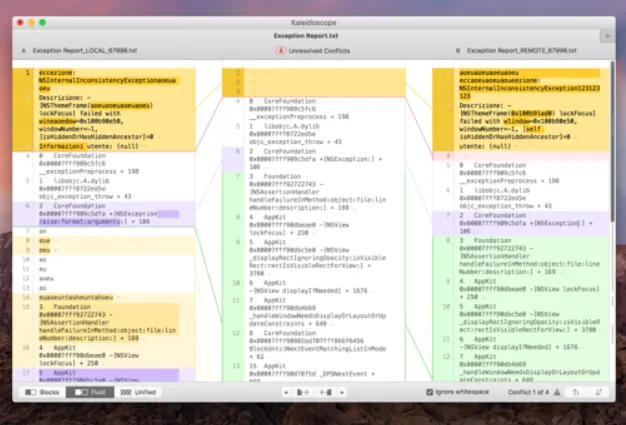
Task: Click 'aoeuaoeuaoeuaoeu' first line in right pane
Action: point(489,73)
